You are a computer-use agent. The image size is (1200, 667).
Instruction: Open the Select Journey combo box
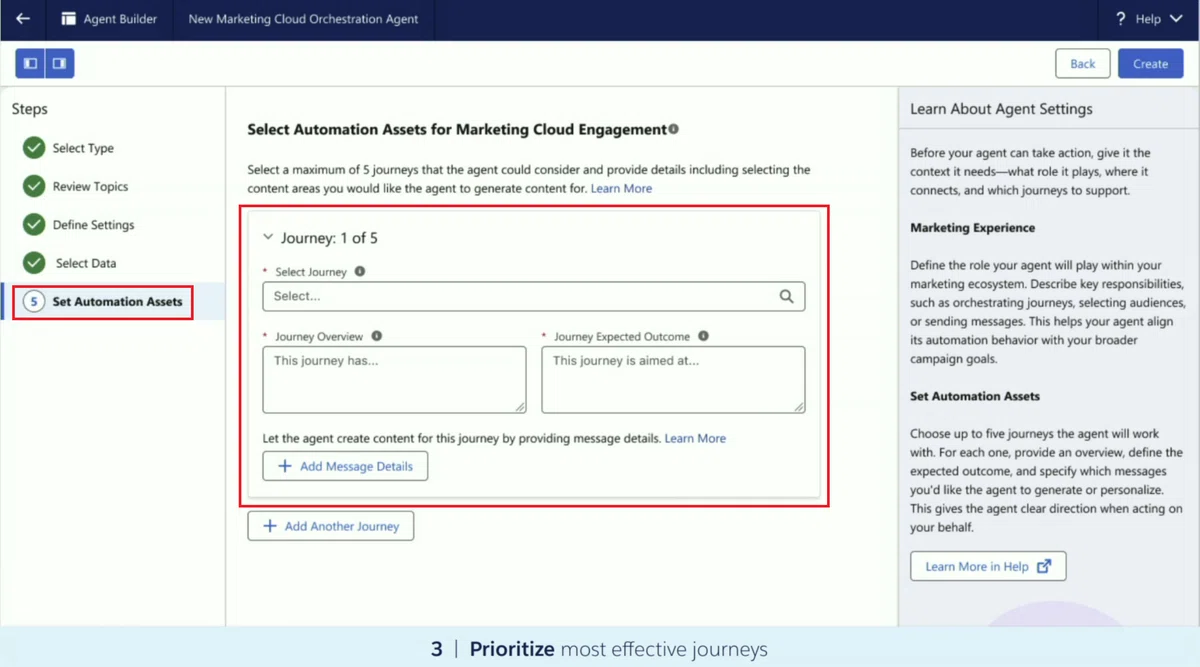point(534,296)
